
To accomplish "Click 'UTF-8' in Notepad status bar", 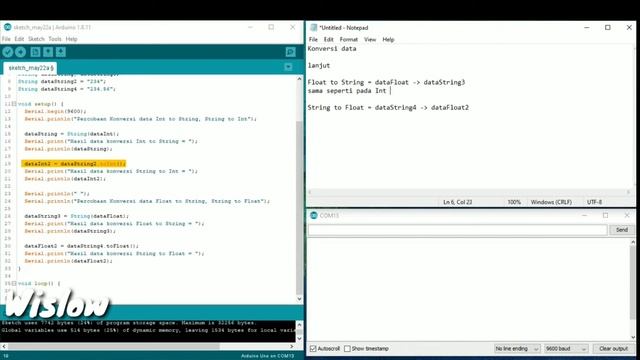I will (594, 202).
